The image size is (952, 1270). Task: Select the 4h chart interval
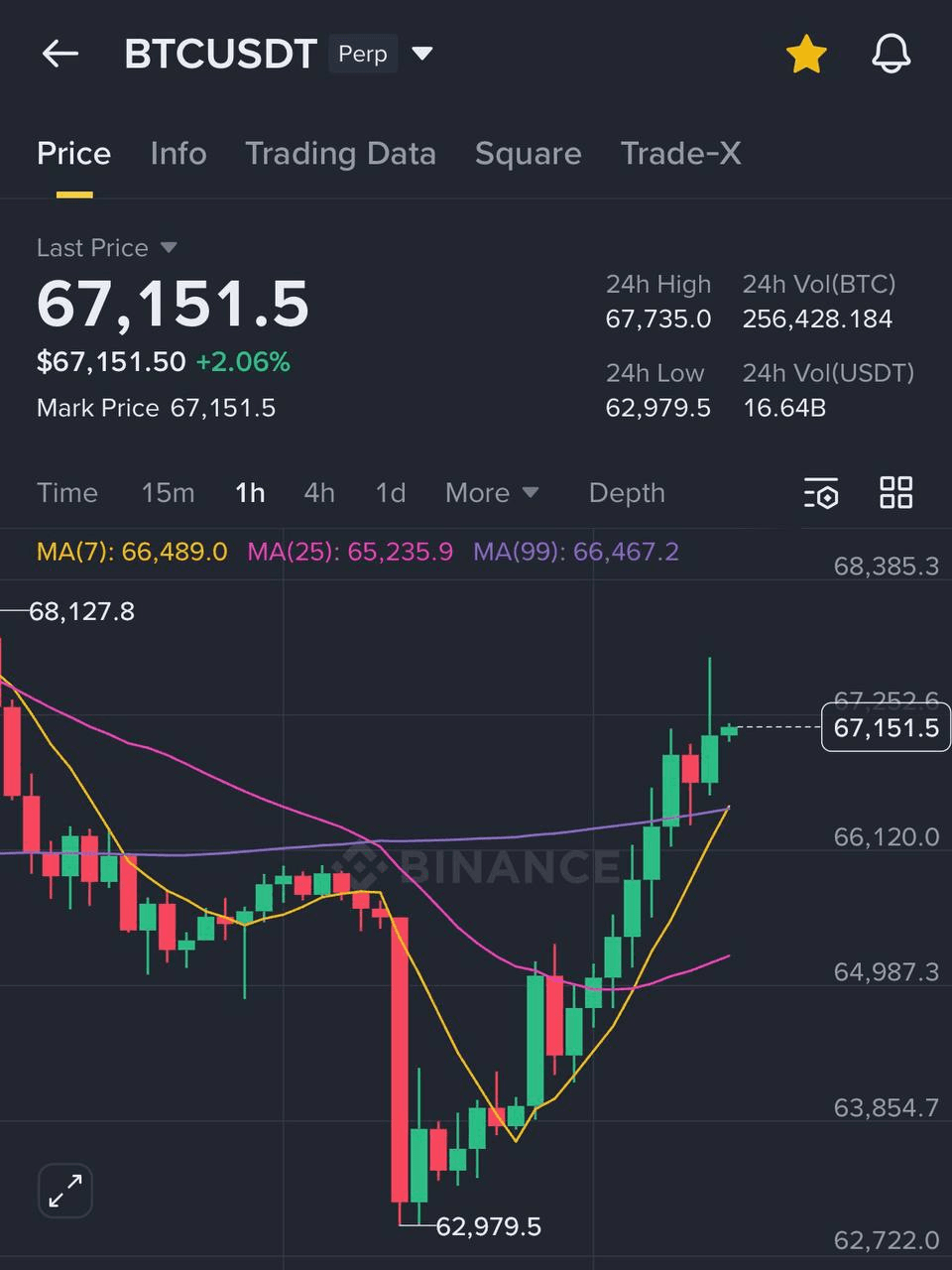point(319,493)
